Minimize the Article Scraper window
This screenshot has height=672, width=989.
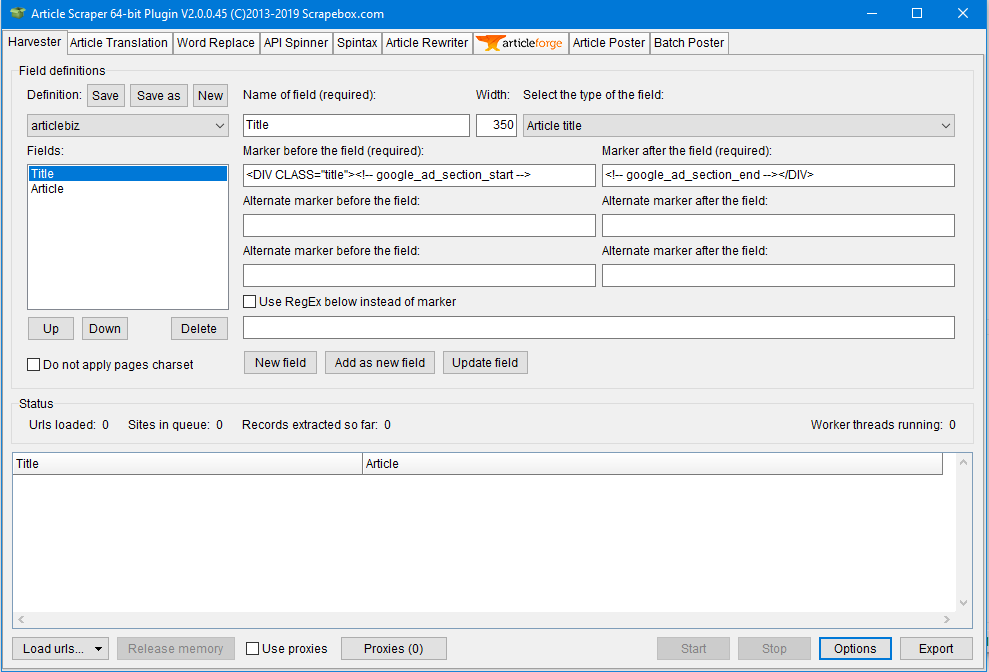point(872,13)
